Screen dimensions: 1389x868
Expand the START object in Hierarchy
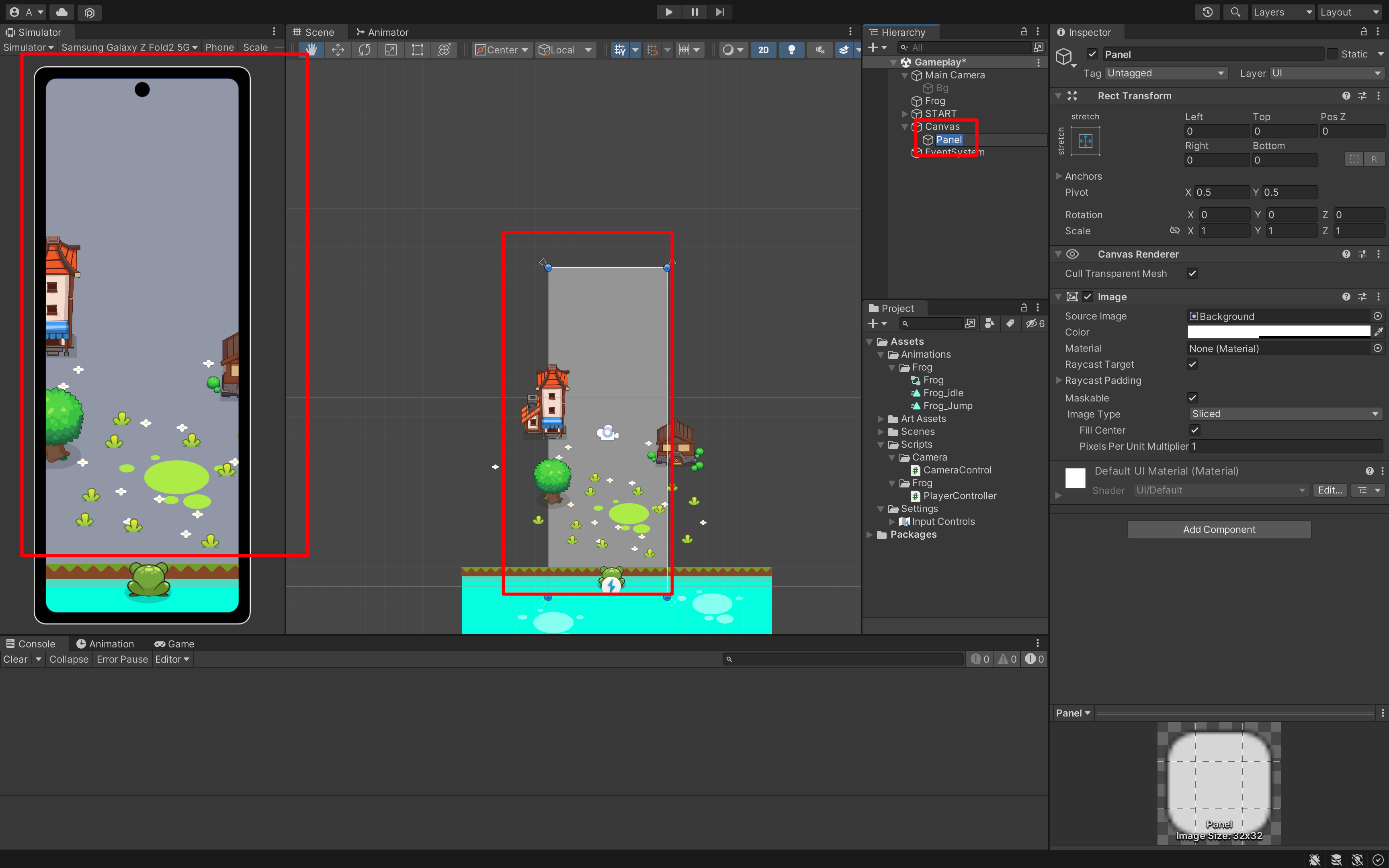tap(905, 114)
